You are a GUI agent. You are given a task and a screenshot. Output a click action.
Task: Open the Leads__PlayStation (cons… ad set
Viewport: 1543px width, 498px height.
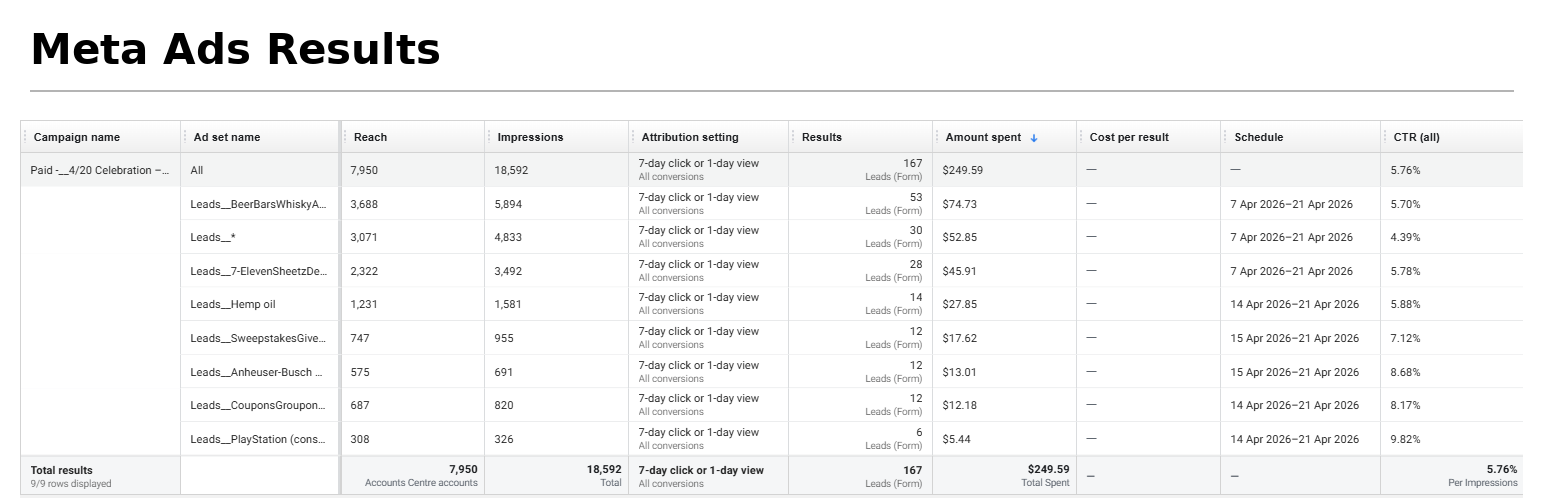[258, 439]
